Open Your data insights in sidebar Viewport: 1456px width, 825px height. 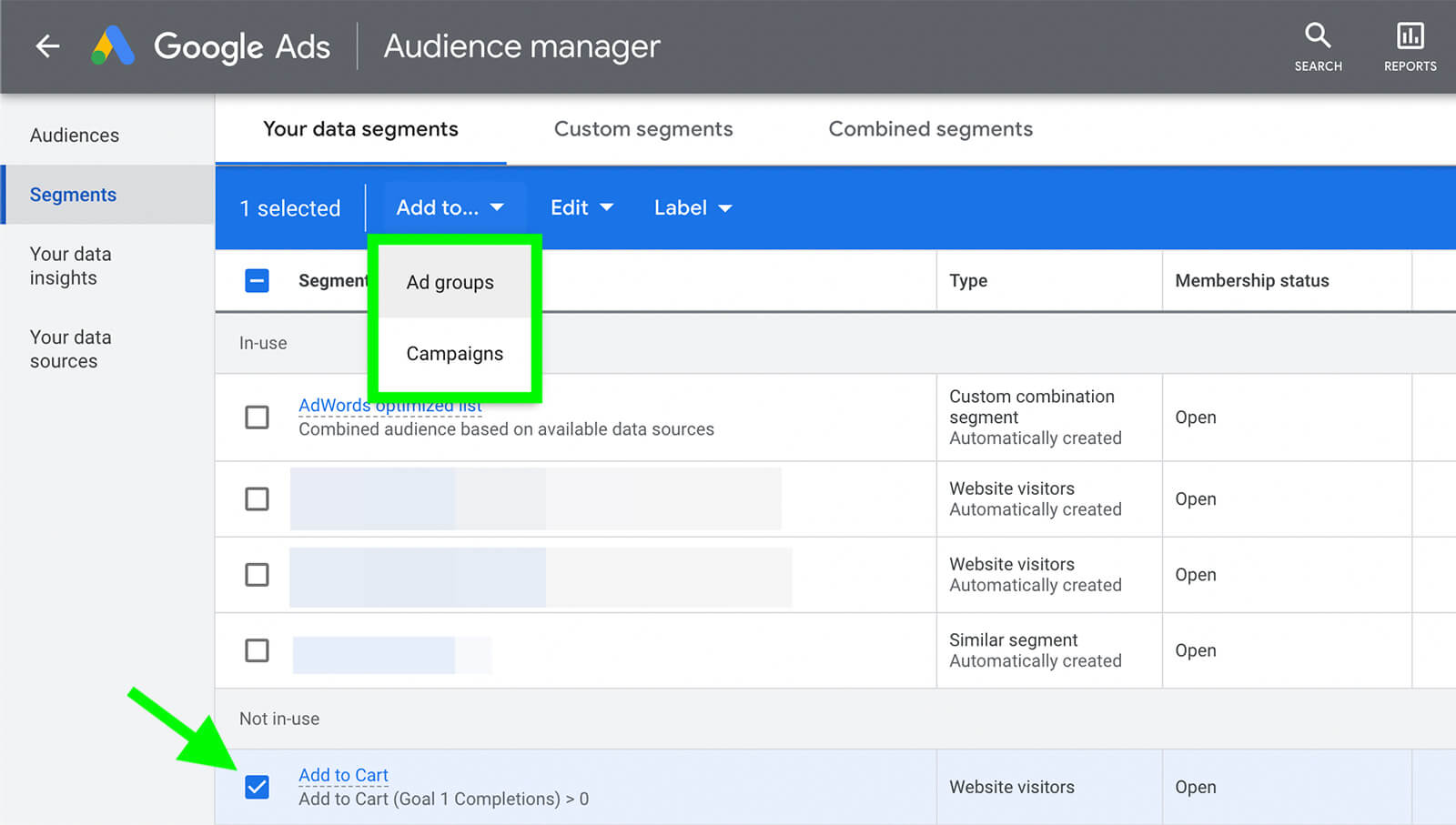[x=70, y=266]
